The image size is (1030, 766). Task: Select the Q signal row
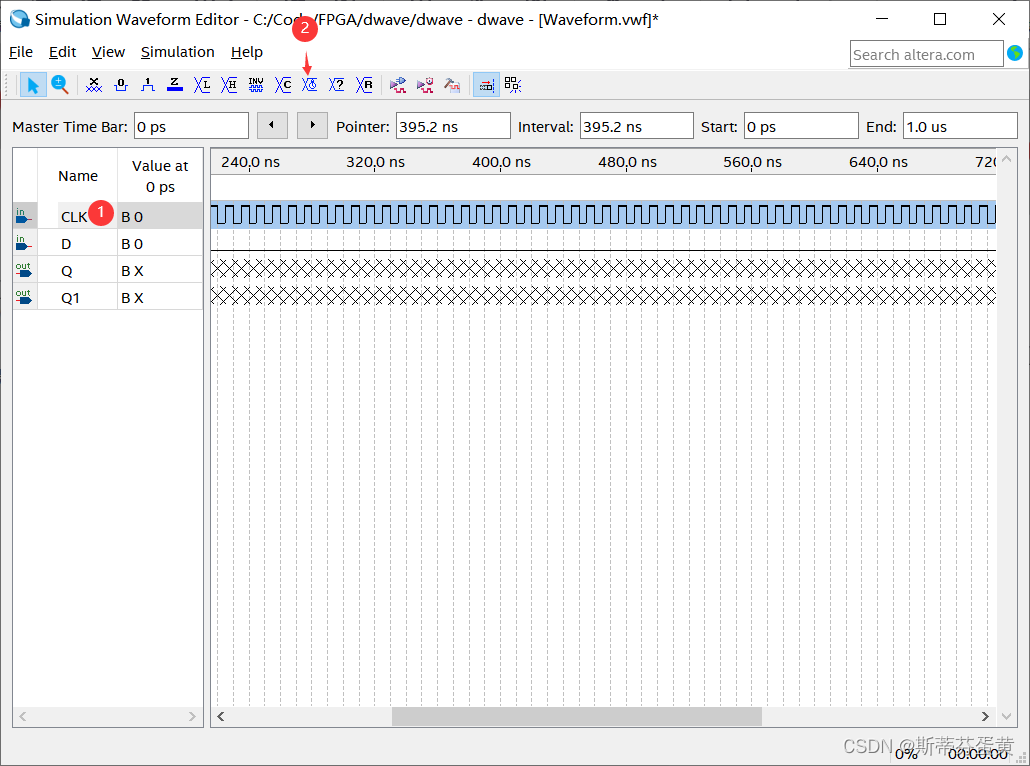point(108,271)
